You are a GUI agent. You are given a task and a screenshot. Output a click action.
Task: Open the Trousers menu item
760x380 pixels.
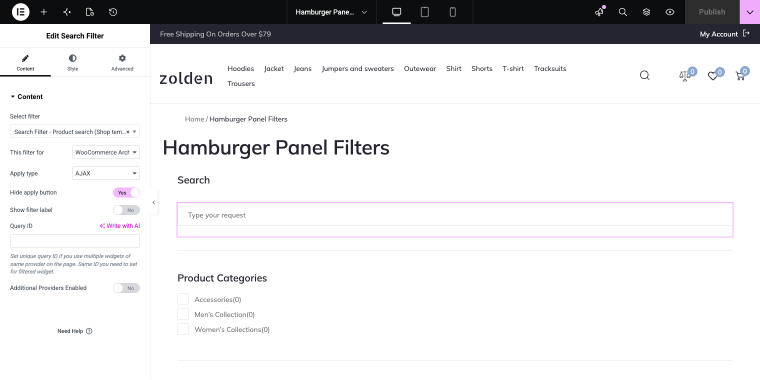click(241, 83)
